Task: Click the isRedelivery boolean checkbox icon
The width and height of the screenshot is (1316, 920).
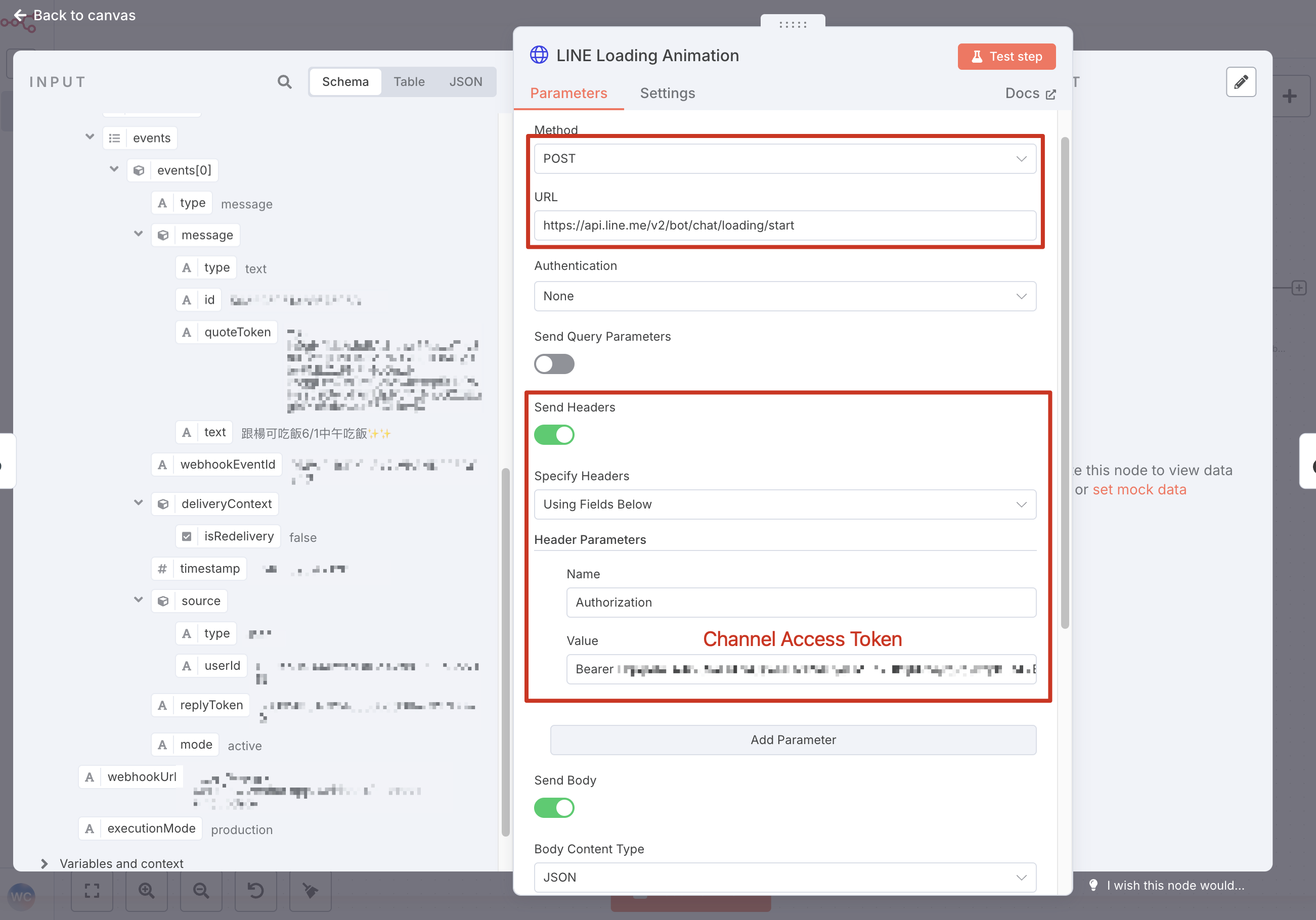Action: pos(187,537)
